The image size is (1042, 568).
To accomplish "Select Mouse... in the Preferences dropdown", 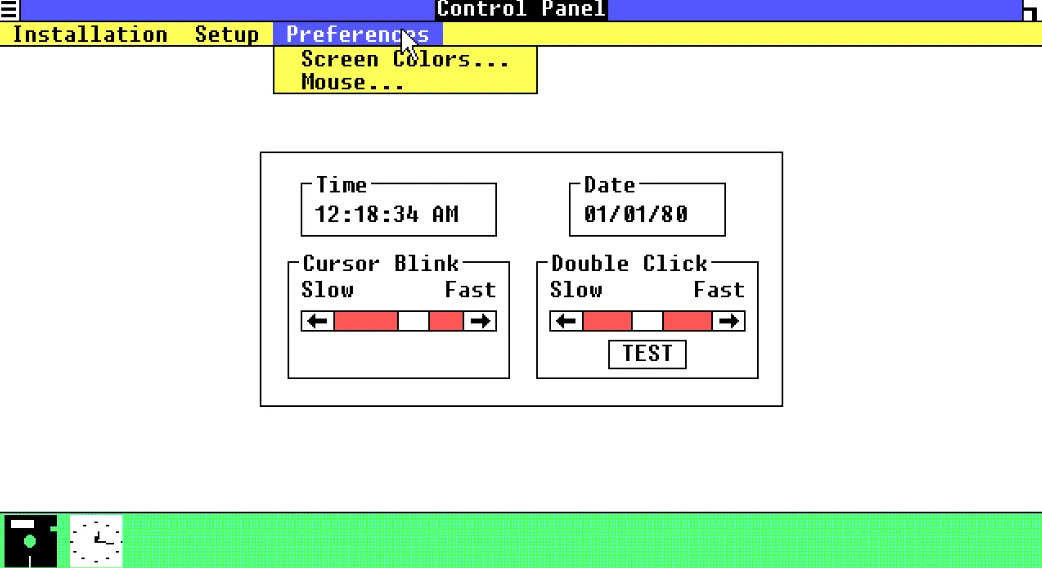I will point(353,83).
